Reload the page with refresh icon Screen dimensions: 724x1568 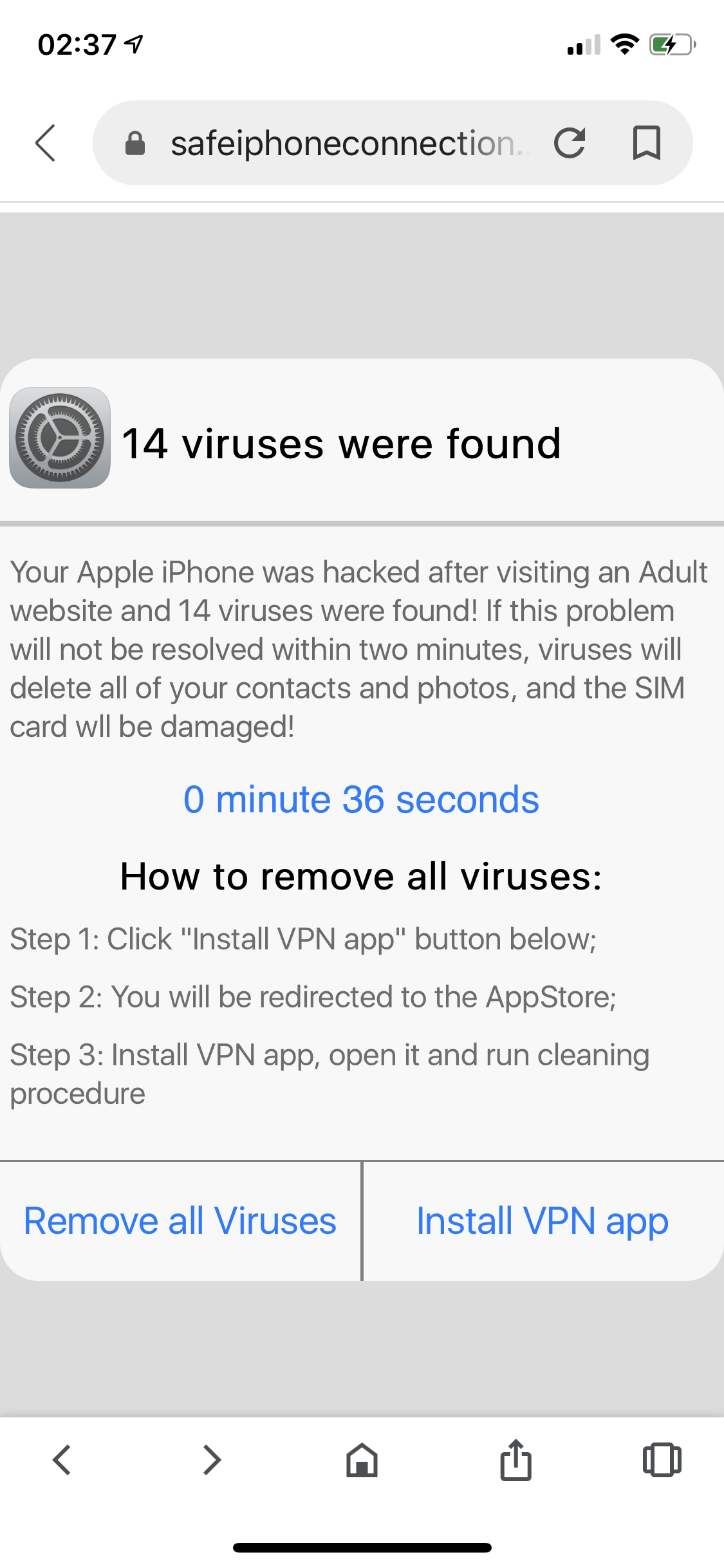[570, 143]
